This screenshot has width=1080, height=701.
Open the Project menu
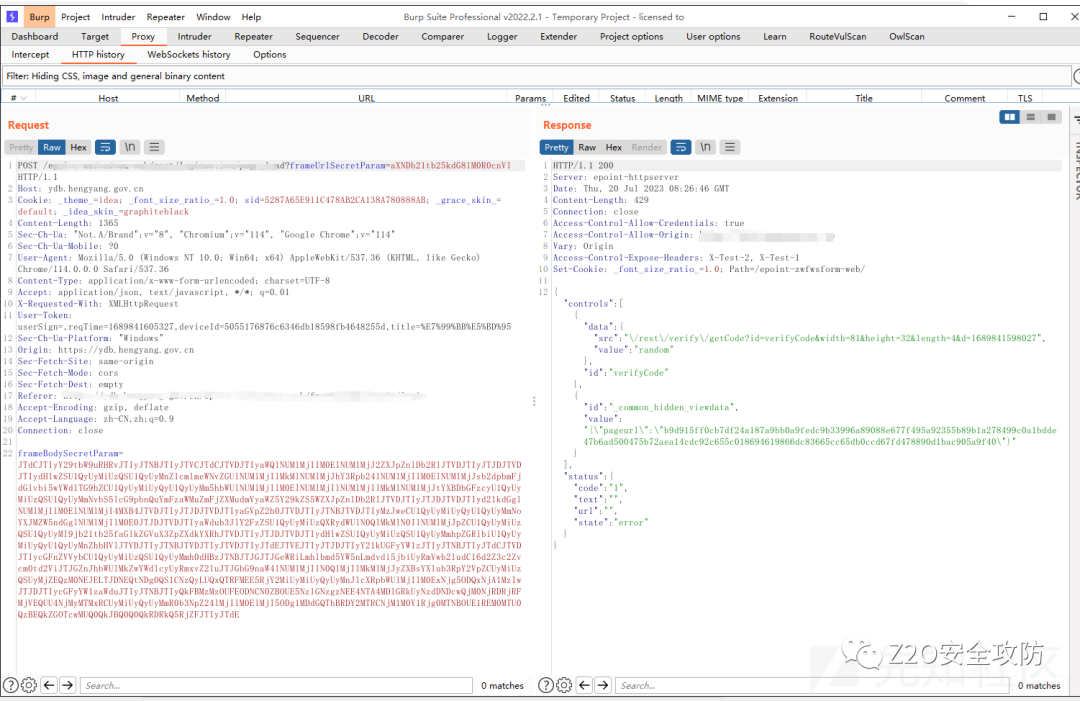click(75, 17)
